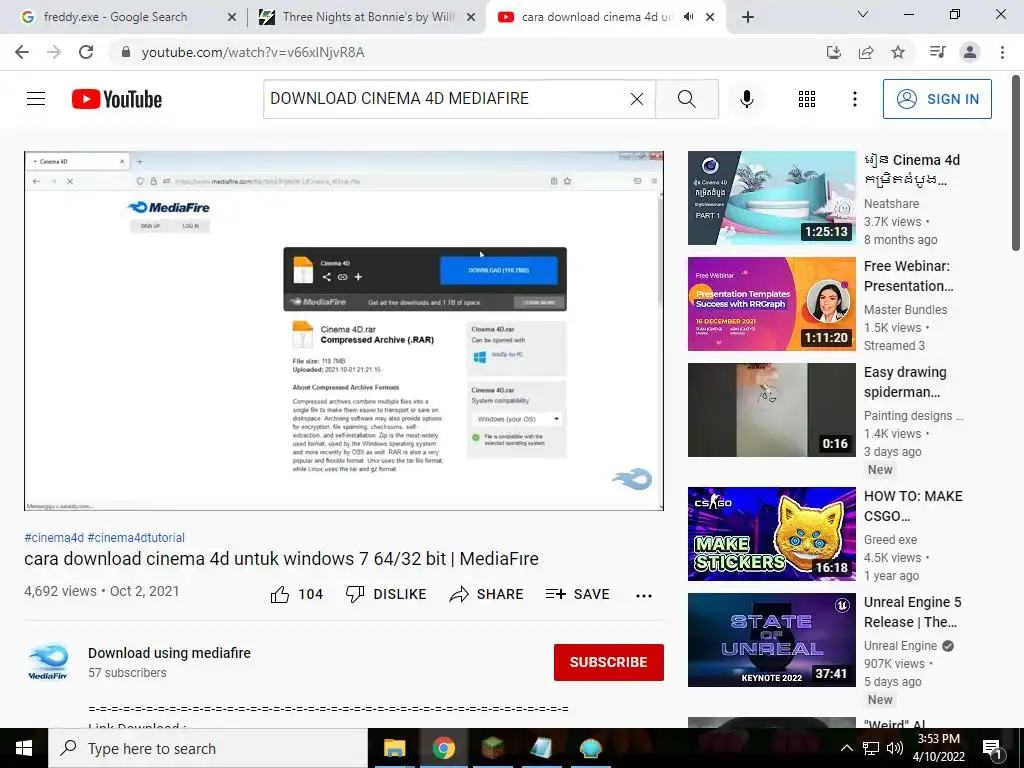Clear the YouTube search box text

637,99
